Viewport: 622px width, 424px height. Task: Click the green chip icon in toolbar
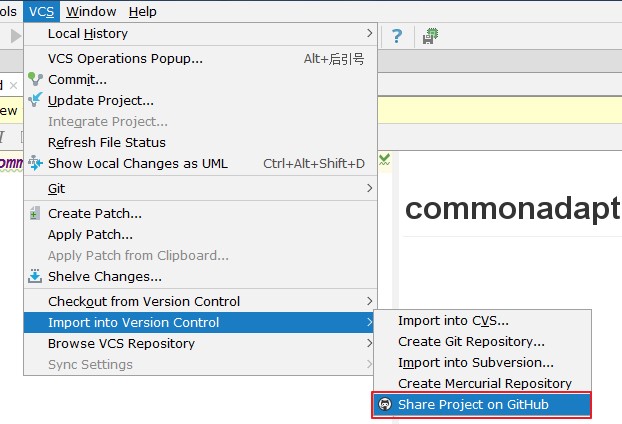coord(431,36)
